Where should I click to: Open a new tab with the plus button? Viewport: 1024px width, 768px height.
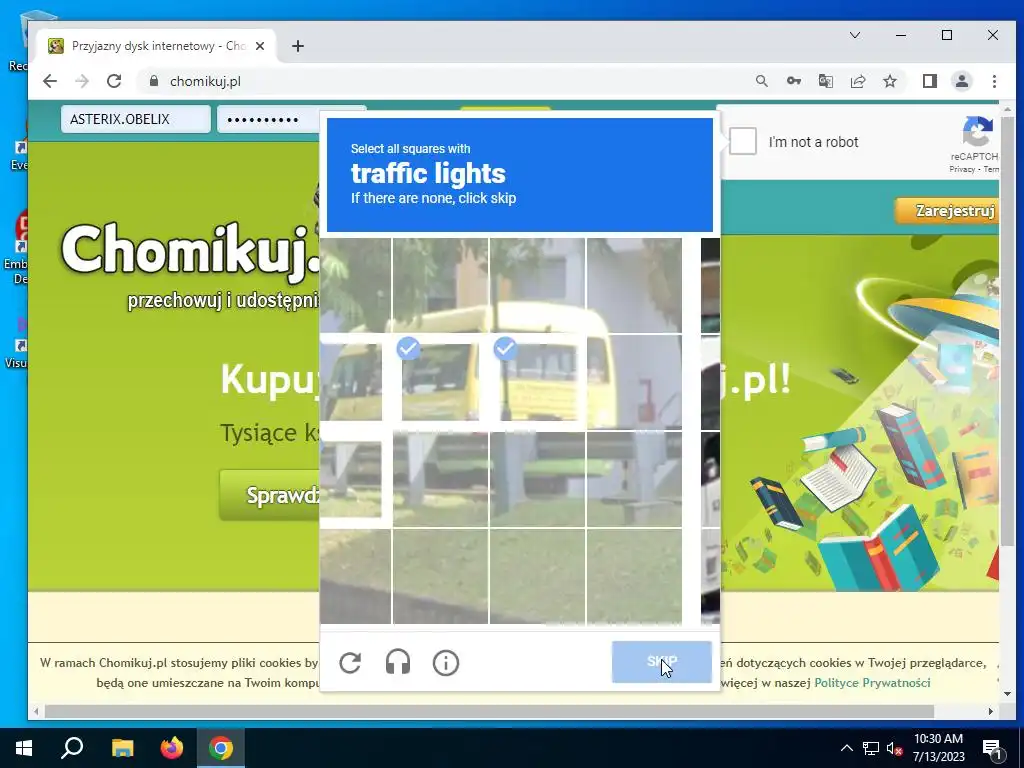point(298,46)
